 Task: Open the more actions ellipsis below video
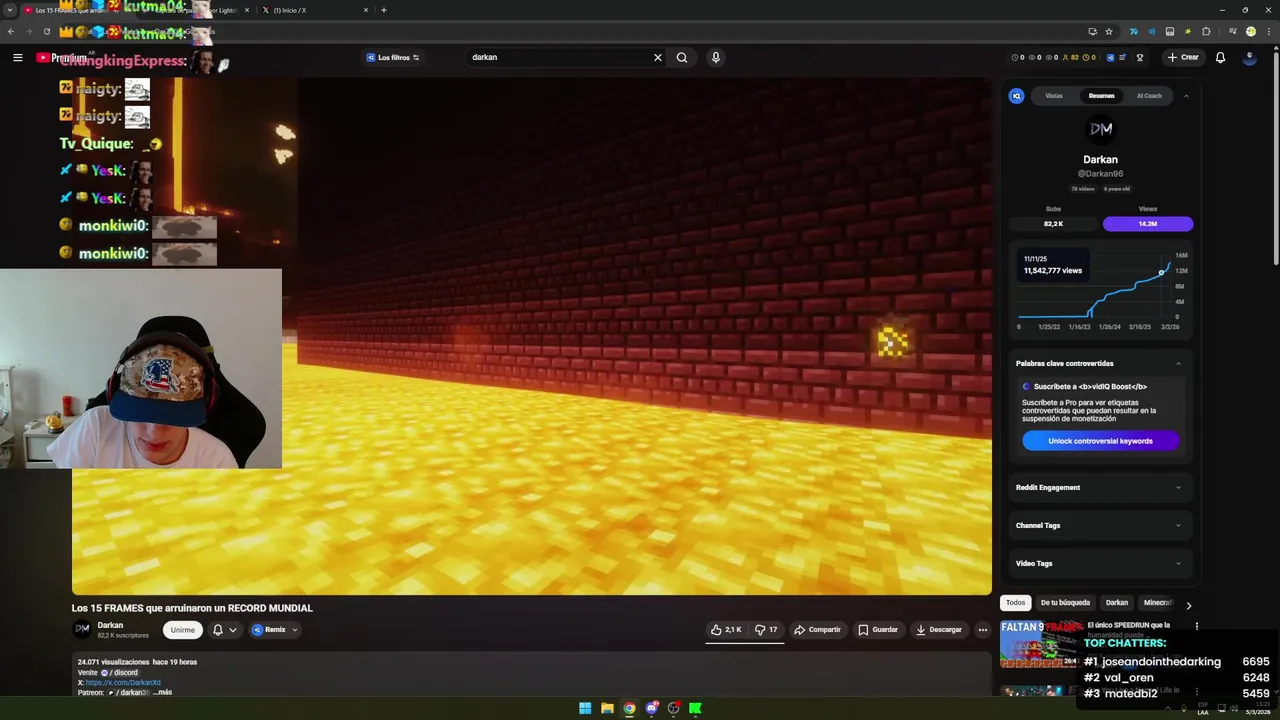point(982,630)
